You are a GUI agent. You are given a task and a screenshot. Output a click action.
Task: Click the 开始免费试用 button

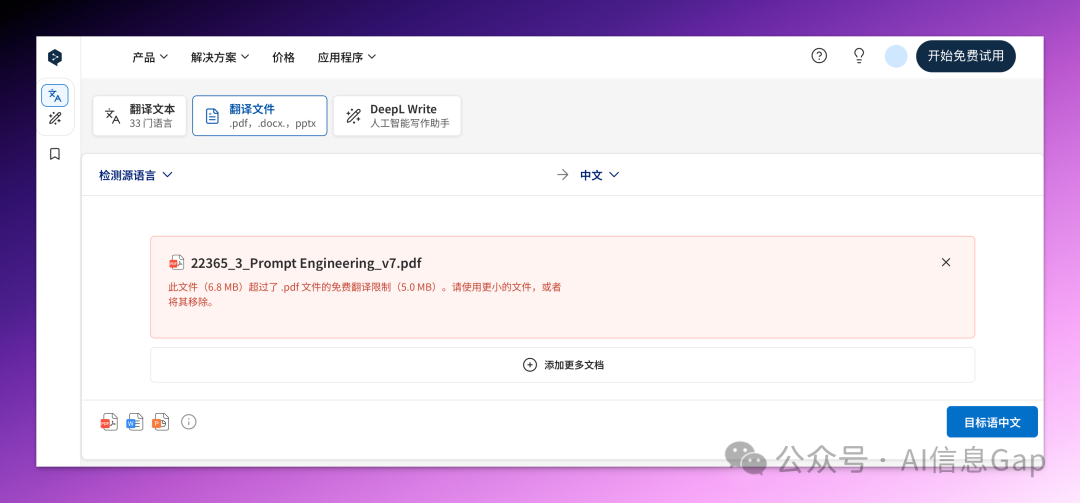[x=966, y=57]
